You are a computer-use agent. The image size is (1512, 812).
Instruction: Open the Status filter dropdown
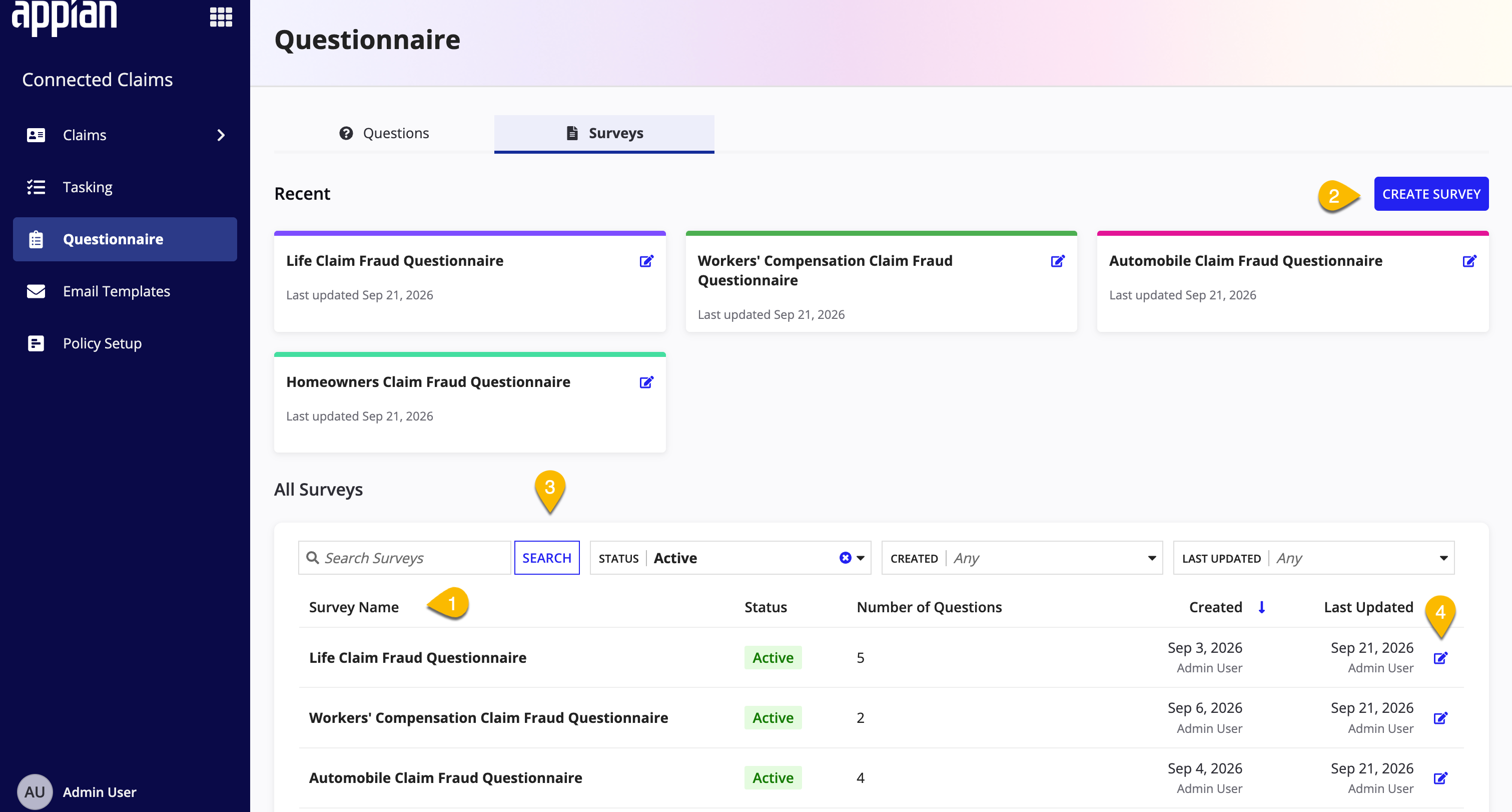(x=860, y=558)
